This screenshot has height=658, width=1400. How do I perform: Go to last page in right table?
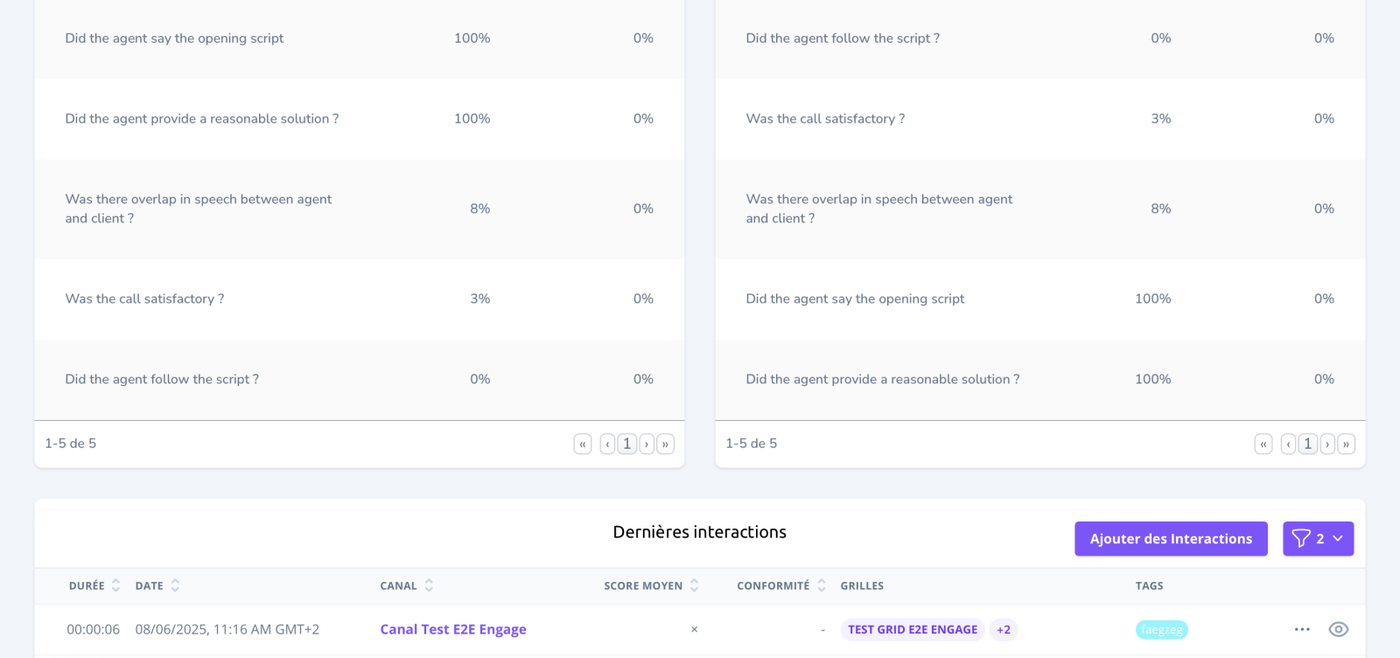[1346, 444]
